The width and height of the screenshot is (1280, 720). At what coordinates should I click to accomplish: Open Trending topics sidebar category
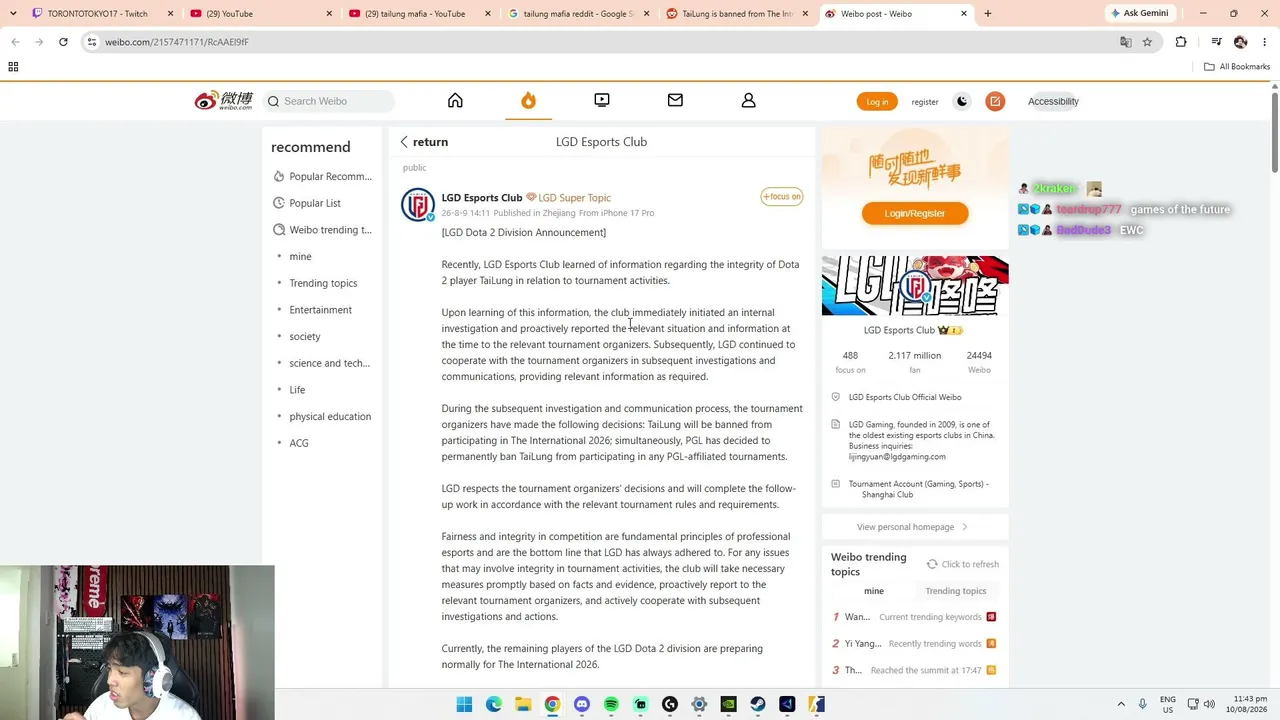(322, 283)
